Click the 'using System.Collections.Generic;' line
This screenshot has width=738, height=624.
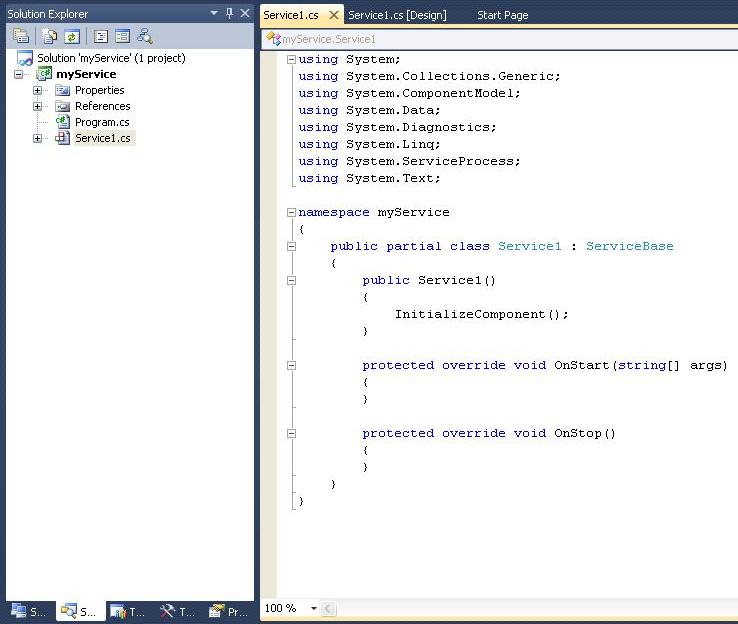tap(429, 76)
